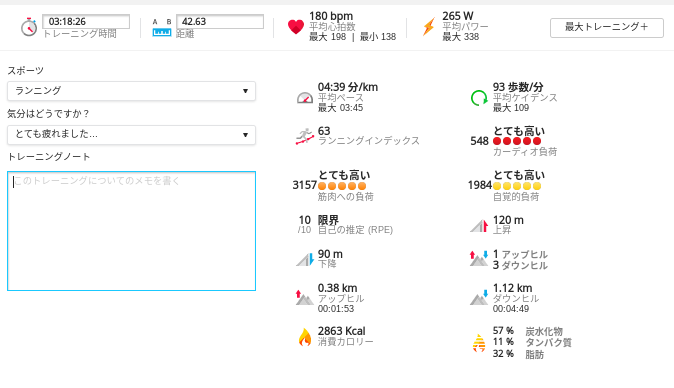Screen dimensions: 674x388
Task: Click the red heart rate icon
Action: coord(296,27)
